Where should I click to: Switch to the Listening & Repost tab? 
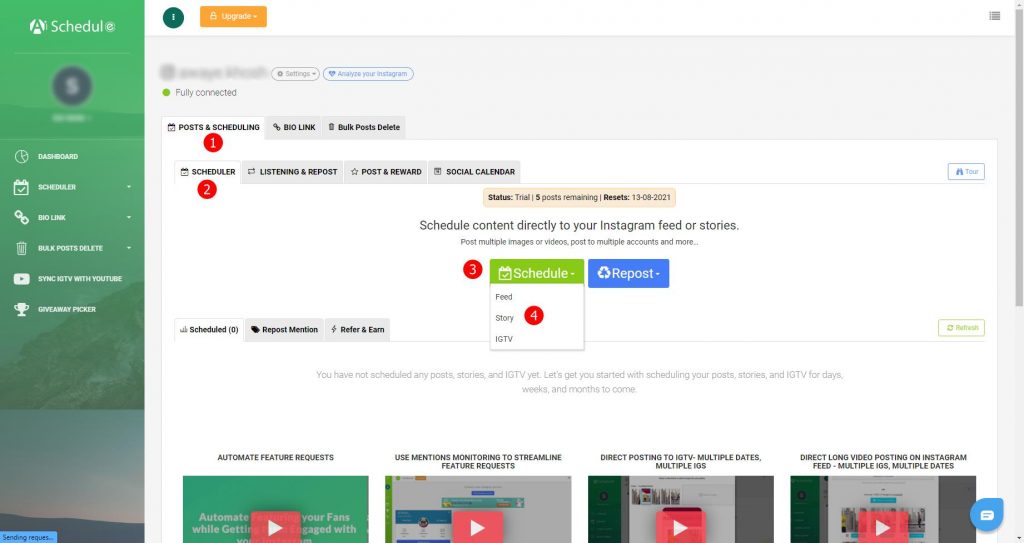292,171
